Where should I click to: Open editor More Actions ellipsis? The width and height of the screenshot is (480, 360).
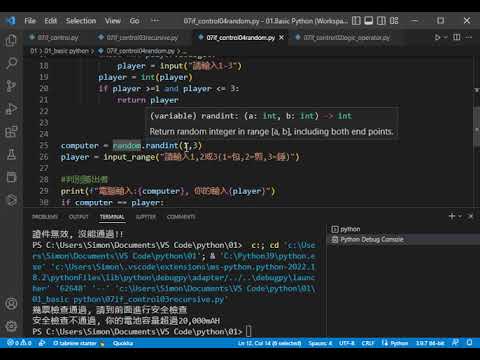tap(469, 37)
